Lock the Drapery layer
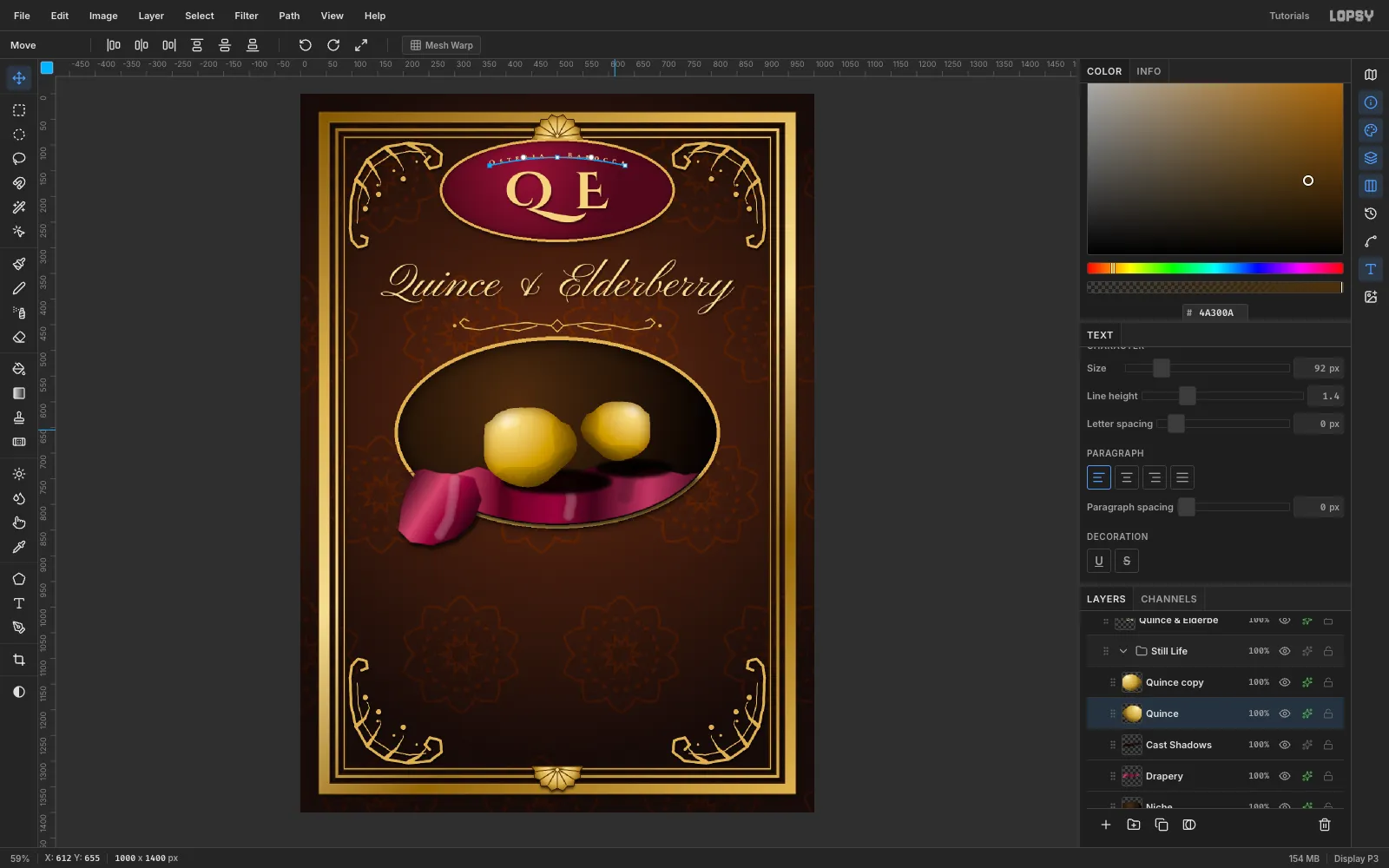The height and width of the screenshot is (868, 1389). point(1328,776)
